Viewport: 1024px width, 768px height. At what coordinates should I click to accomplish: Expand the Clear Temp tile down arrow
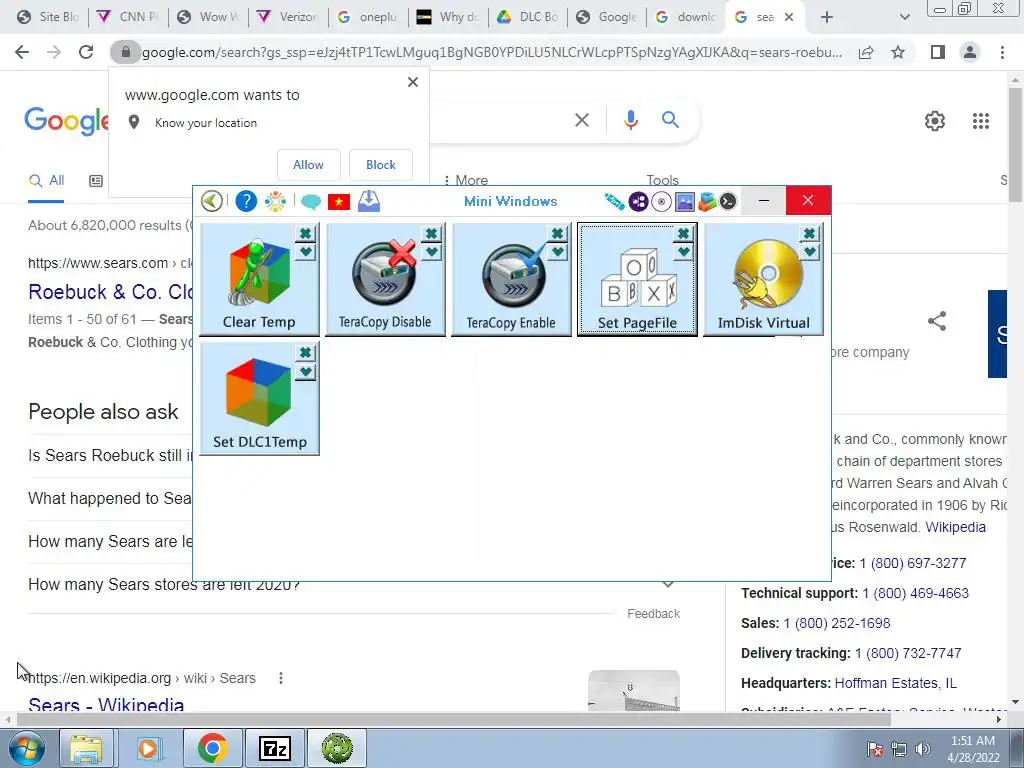pos(305,251)
